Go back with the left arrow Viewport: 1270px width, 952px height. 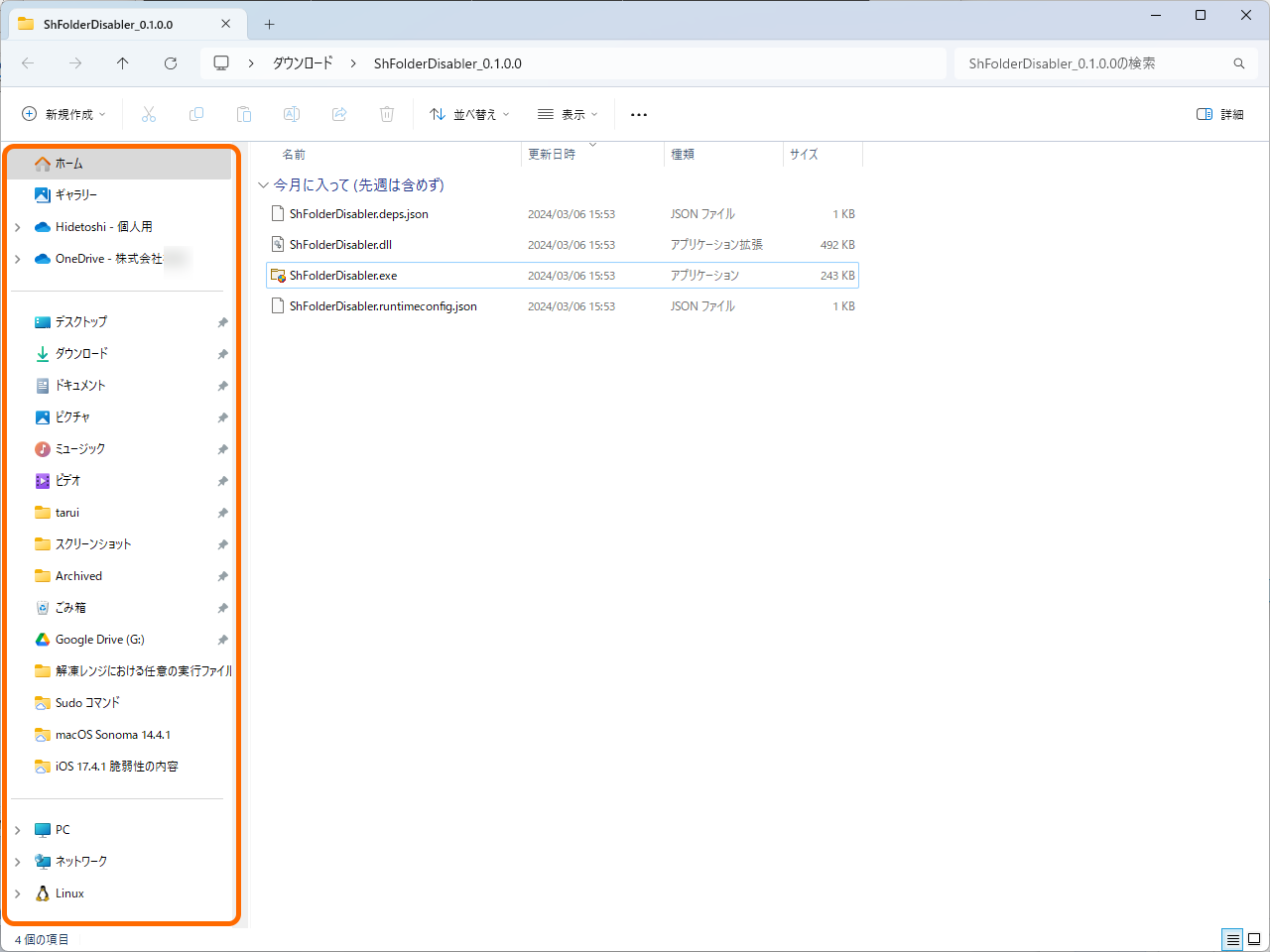[28, 63]
